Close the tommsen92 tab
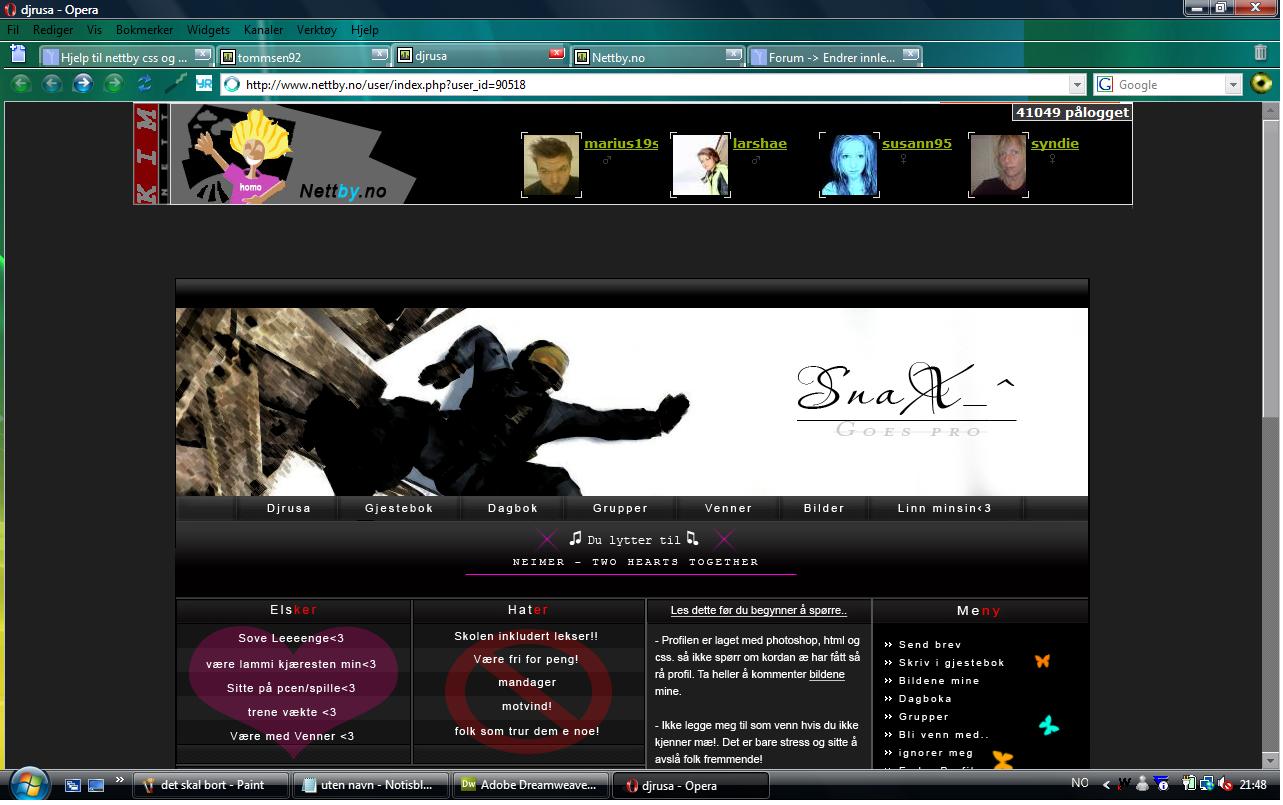 pyautogui.click(x=379, y=54)
